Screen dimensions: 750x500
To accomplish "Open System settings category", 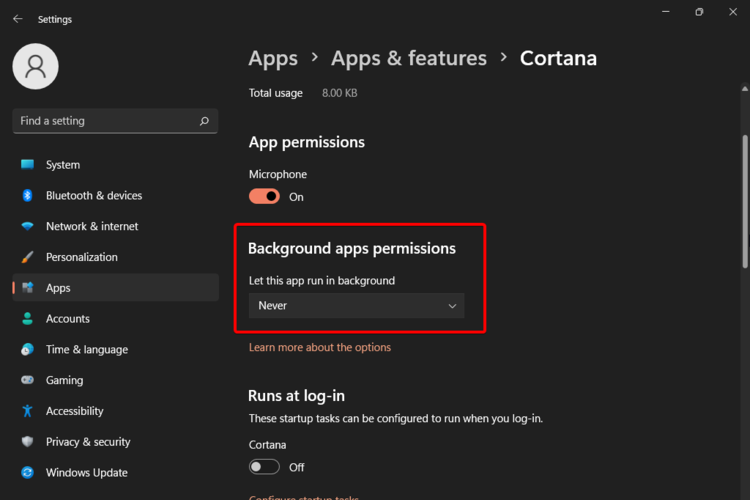I will [x=115, y=165].
